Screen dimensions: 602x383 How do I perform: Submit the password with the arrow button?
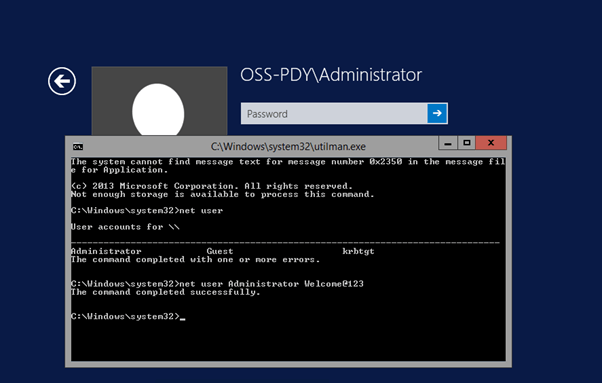pos(437,113)
